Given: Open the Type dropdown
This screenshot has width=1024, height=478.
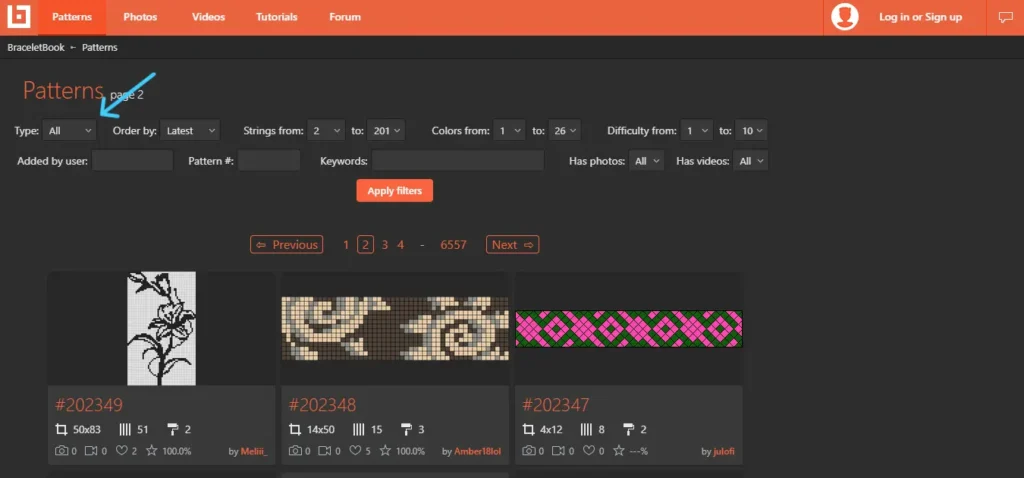Looking at the screenshot, I should click(70, 131).
